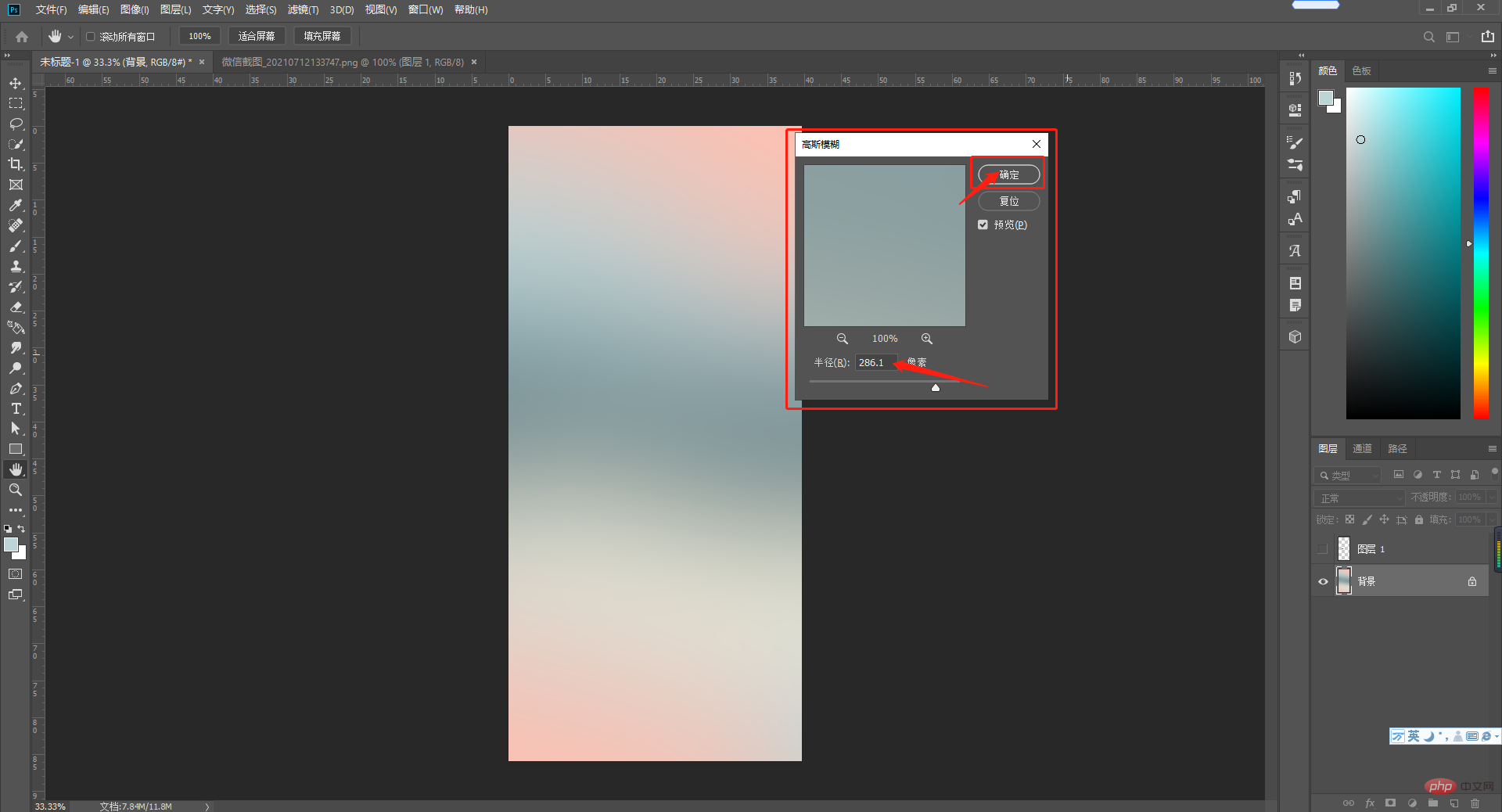This screenshot has height=812, width=1502.
Task: Toggle the 预览 checkbox in blur dialog
Action: 983,225
